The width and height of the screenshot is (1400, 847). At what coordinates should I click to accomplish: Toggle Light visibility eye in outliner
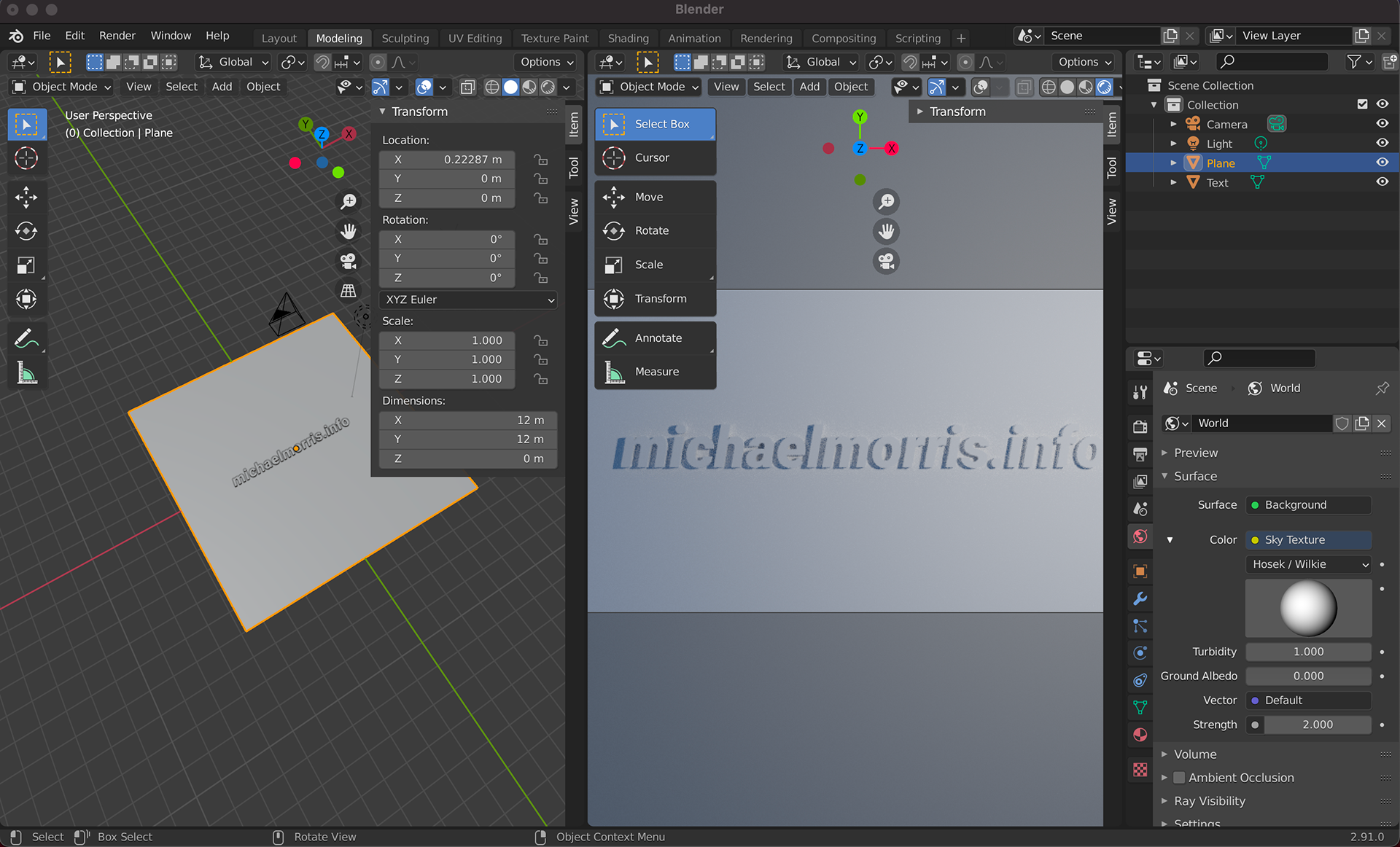(x=1382, y=143)
